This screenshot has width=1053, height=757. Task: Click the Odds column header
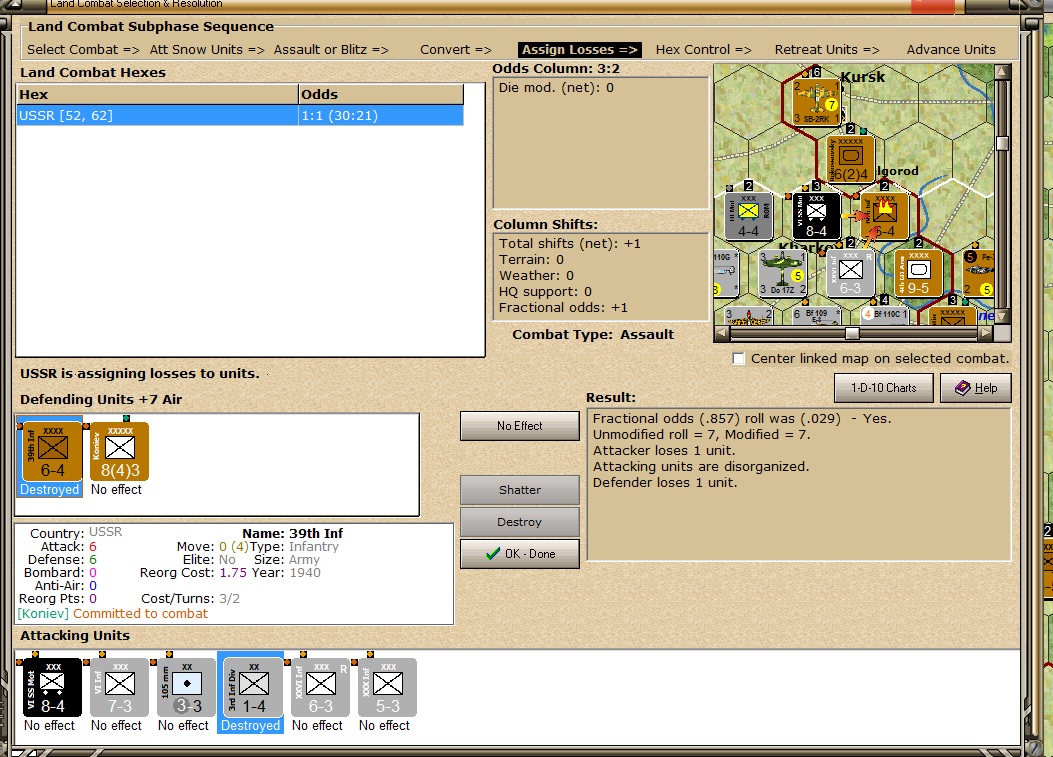(381, 95)
